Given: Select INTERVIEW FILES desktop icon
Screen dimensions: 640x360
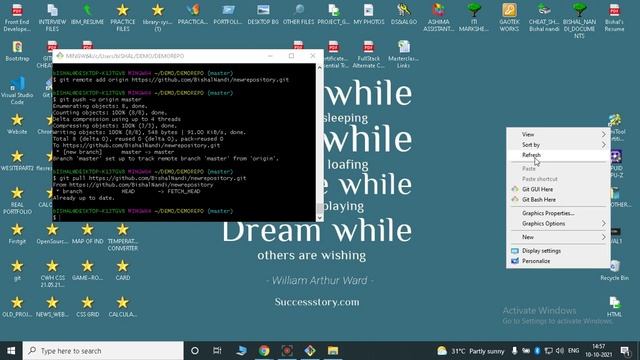Looking at the screenshot, I should click(x=52, y=17).
